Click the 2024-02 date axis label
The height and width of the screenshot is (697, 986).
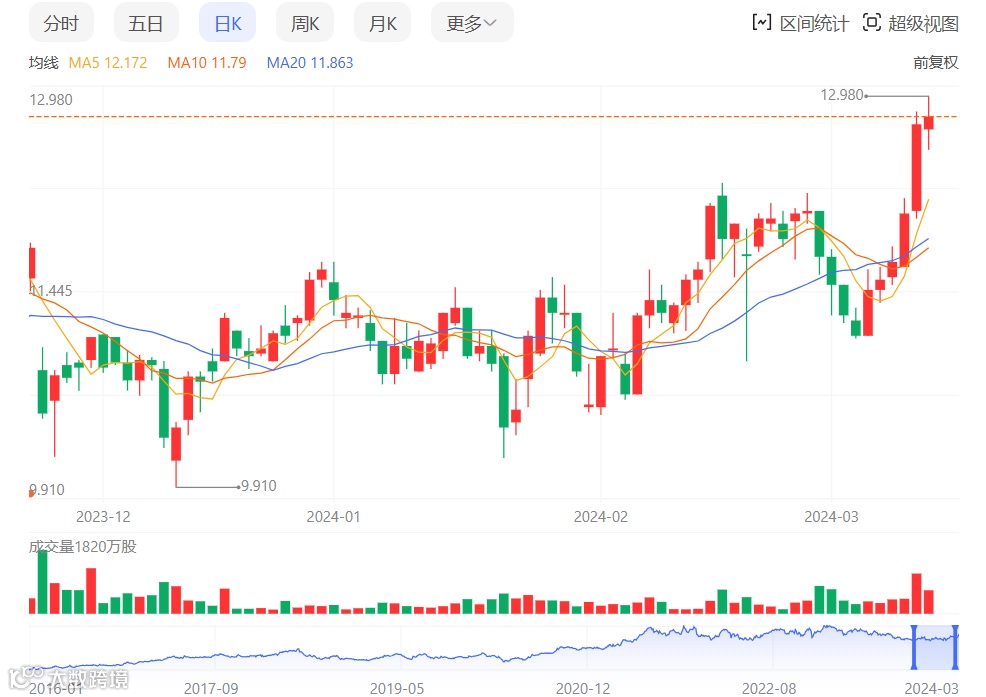(601, 516)
